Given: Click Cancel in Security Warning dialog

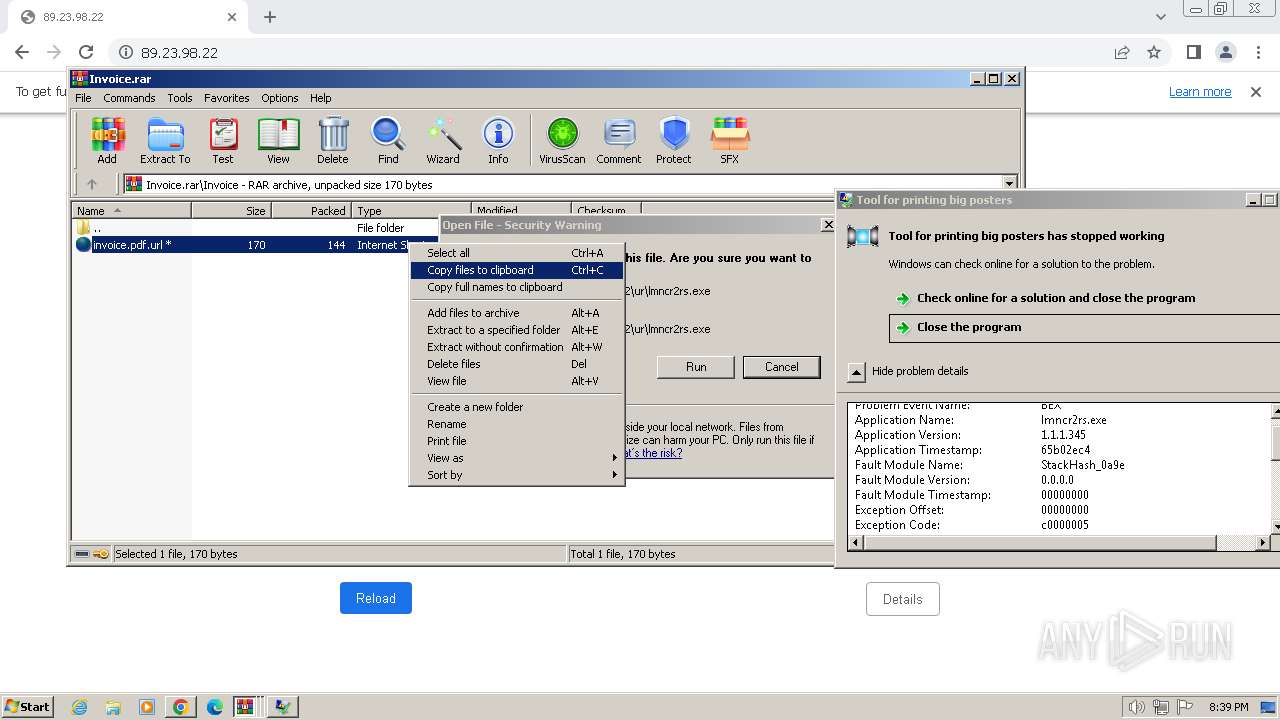Looking at the screenshot, I should click(x=782, y=367).
